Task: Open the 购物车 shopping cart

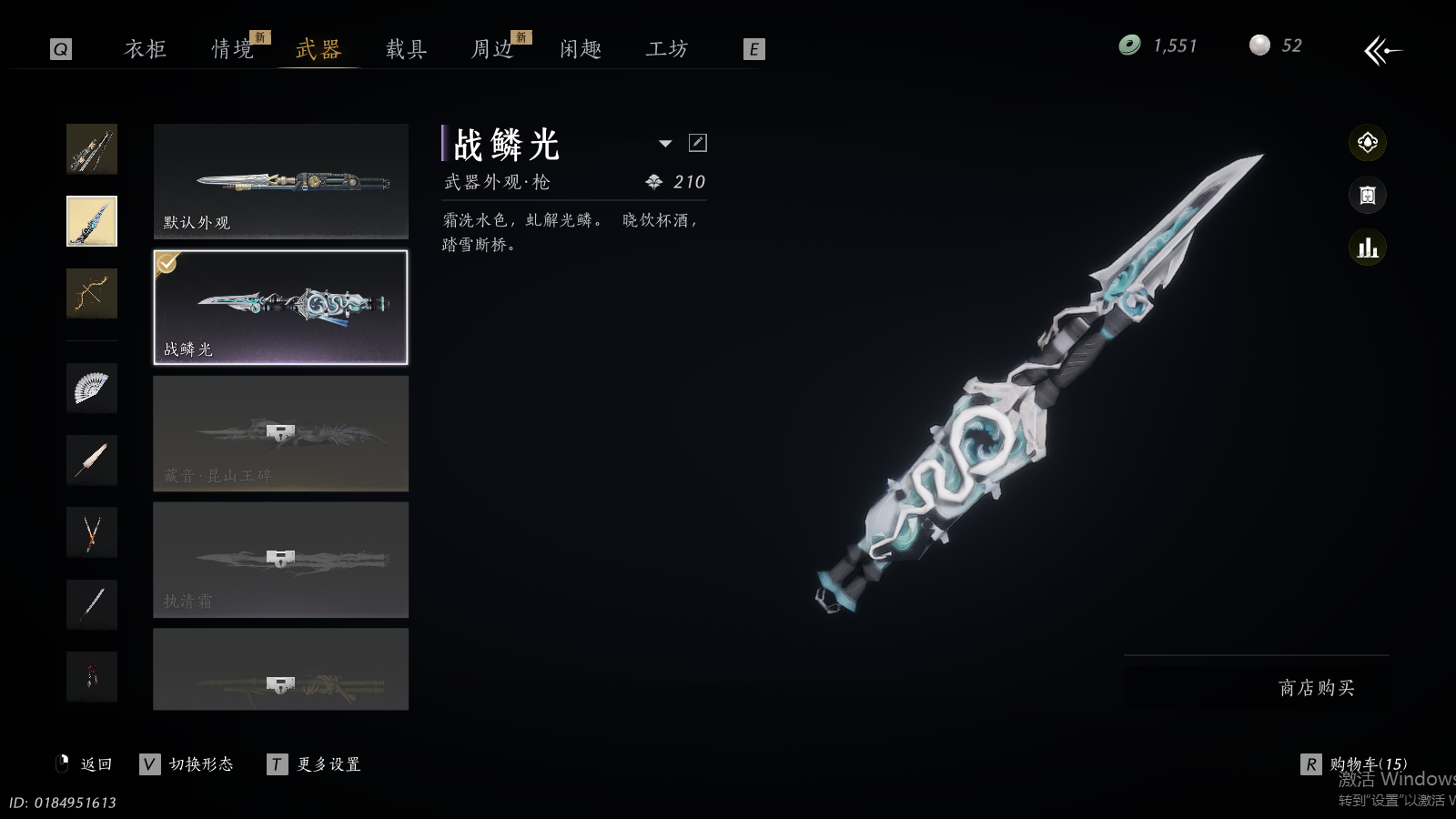Action: pyautogui.click(x=1354, y=764)
